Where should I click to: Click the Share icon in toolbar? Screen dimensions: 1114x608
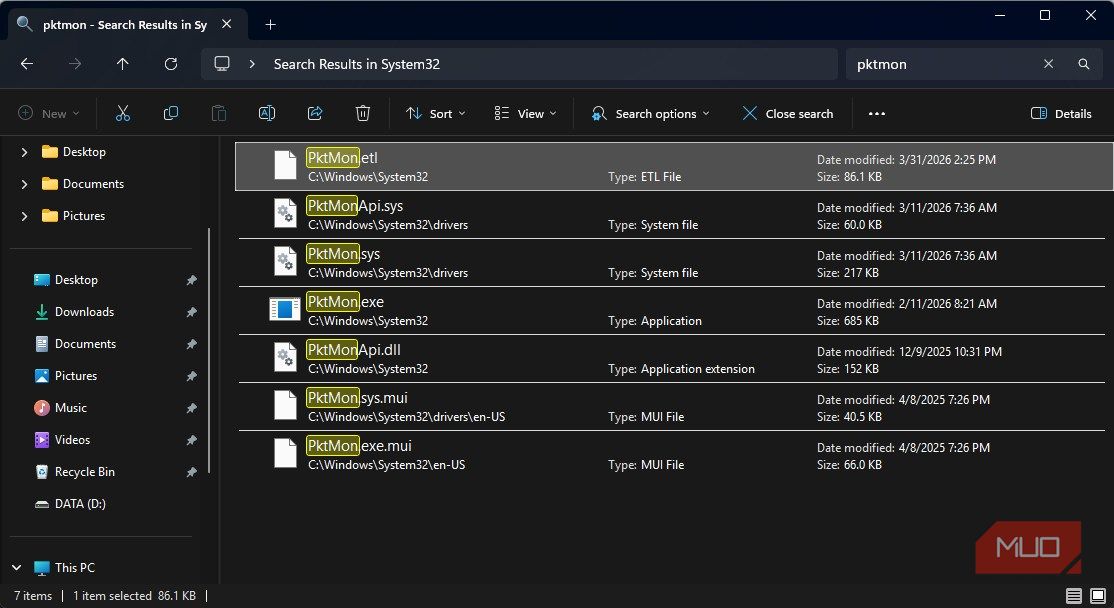click(315, 114)
